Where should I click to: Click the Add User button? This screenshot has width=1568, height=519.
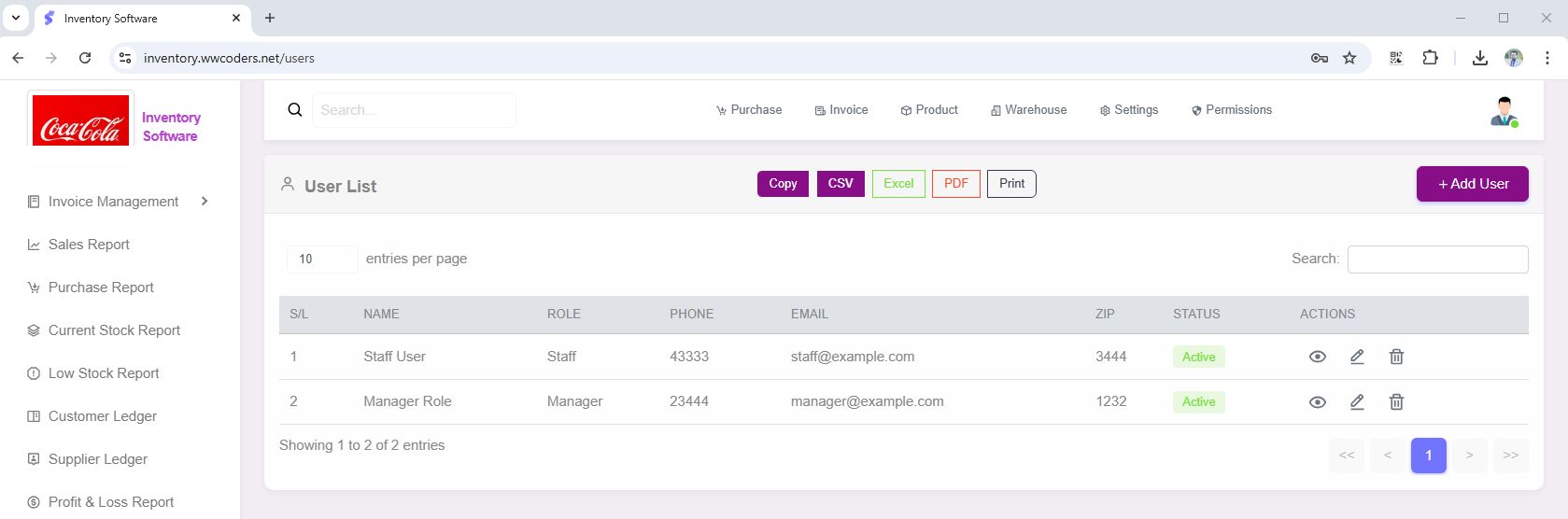click(1472, 184)
